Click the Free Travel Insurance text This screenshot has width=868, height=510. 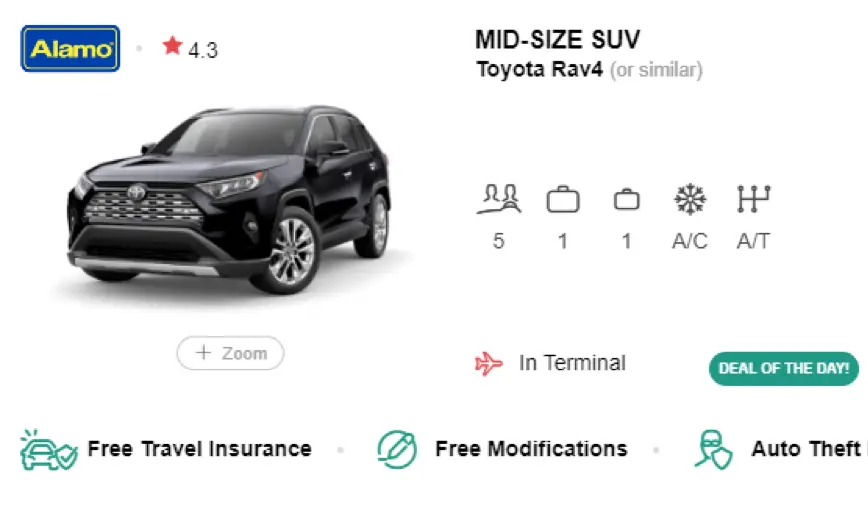(x=199, y=449)
